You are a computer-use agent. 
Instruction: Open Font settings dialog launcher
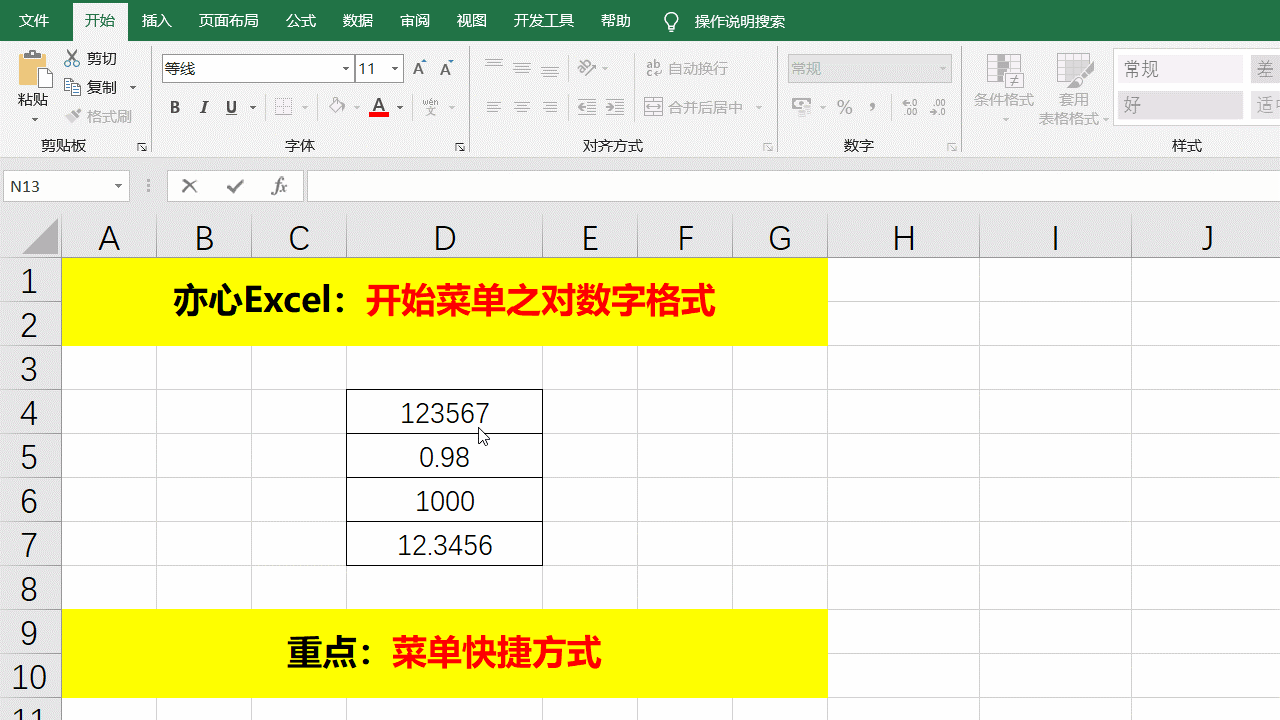tap(460, 147)
